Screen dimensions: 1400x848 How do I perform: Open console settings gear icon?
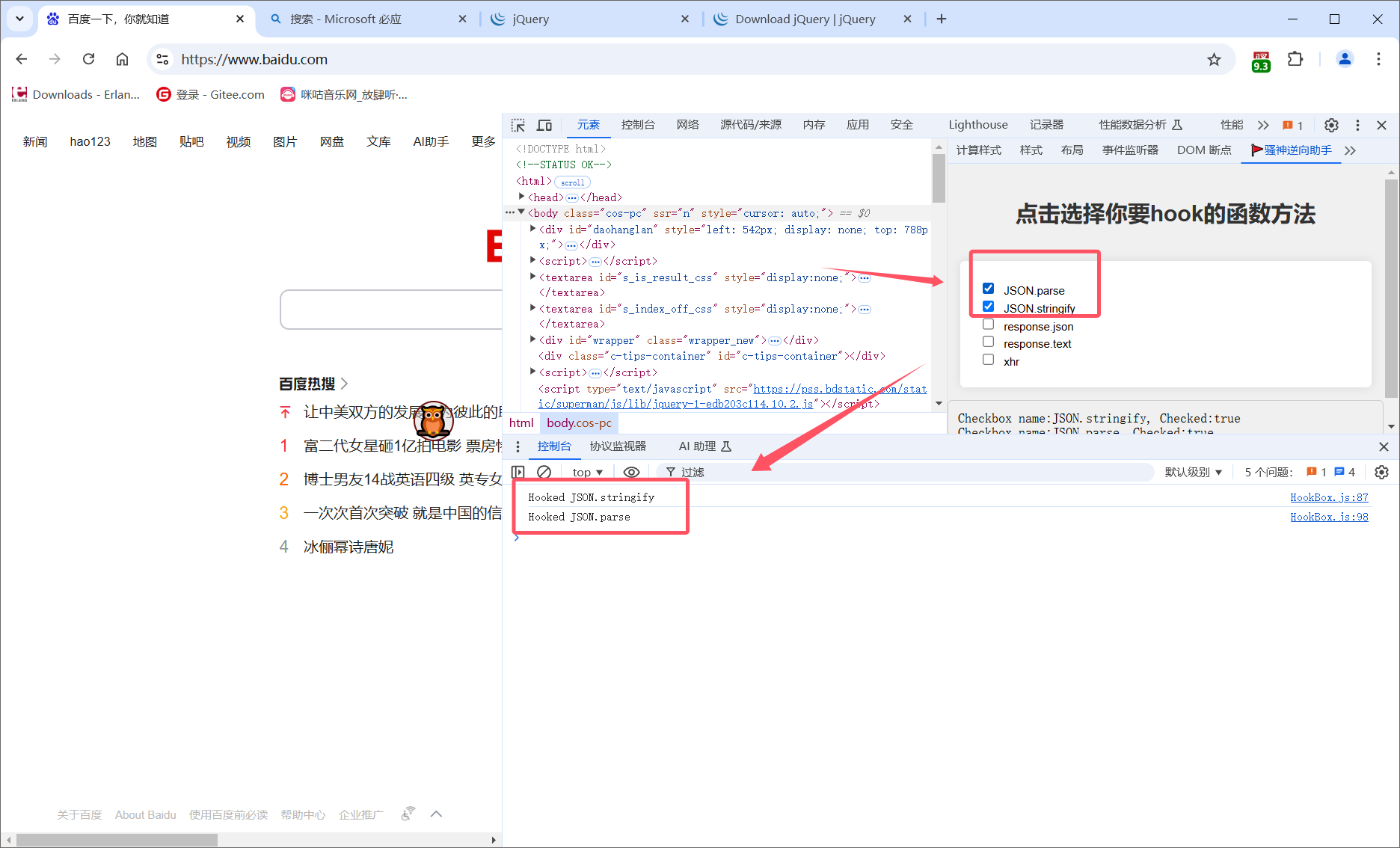[x=1381, y=472]
